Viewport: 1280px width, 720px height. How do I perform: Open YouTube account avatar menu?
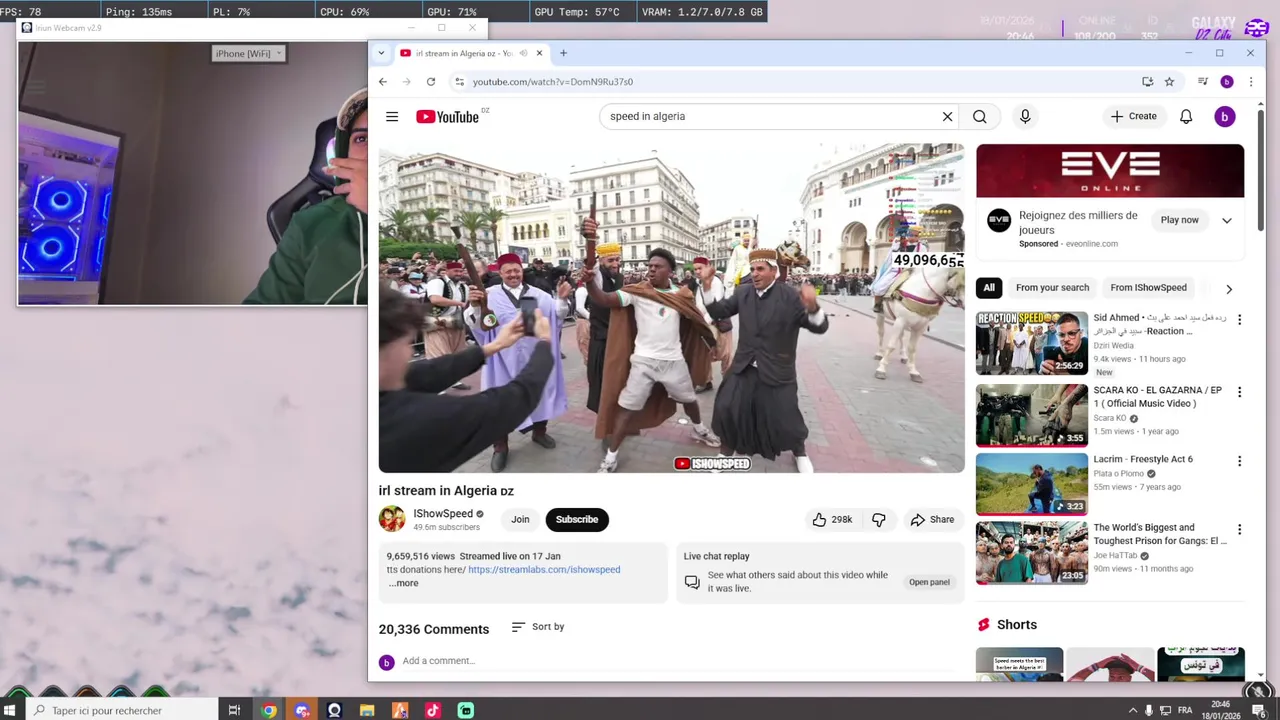click(1225, 117)
